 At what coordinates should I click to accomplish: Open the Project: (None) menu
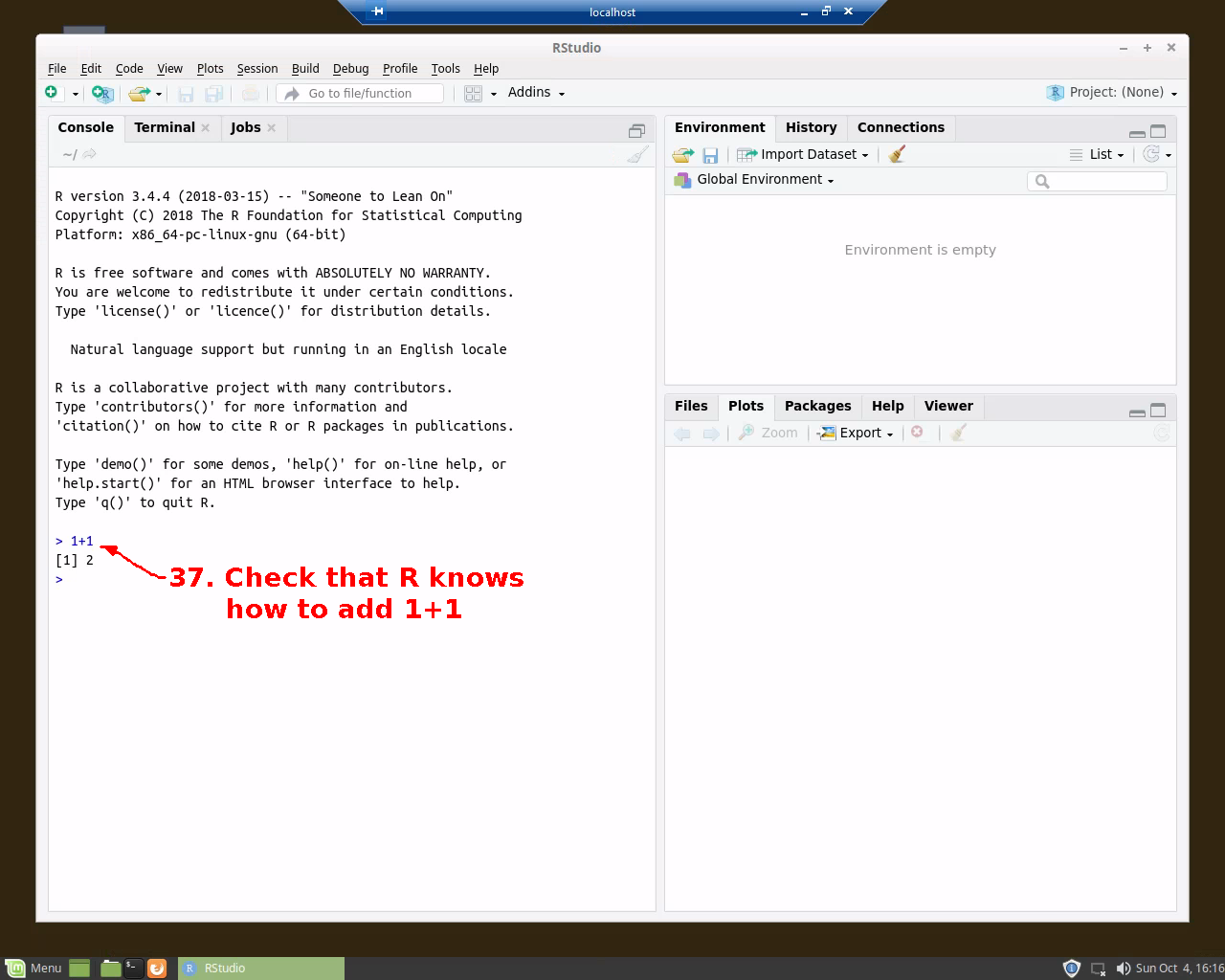[1112, 93]
